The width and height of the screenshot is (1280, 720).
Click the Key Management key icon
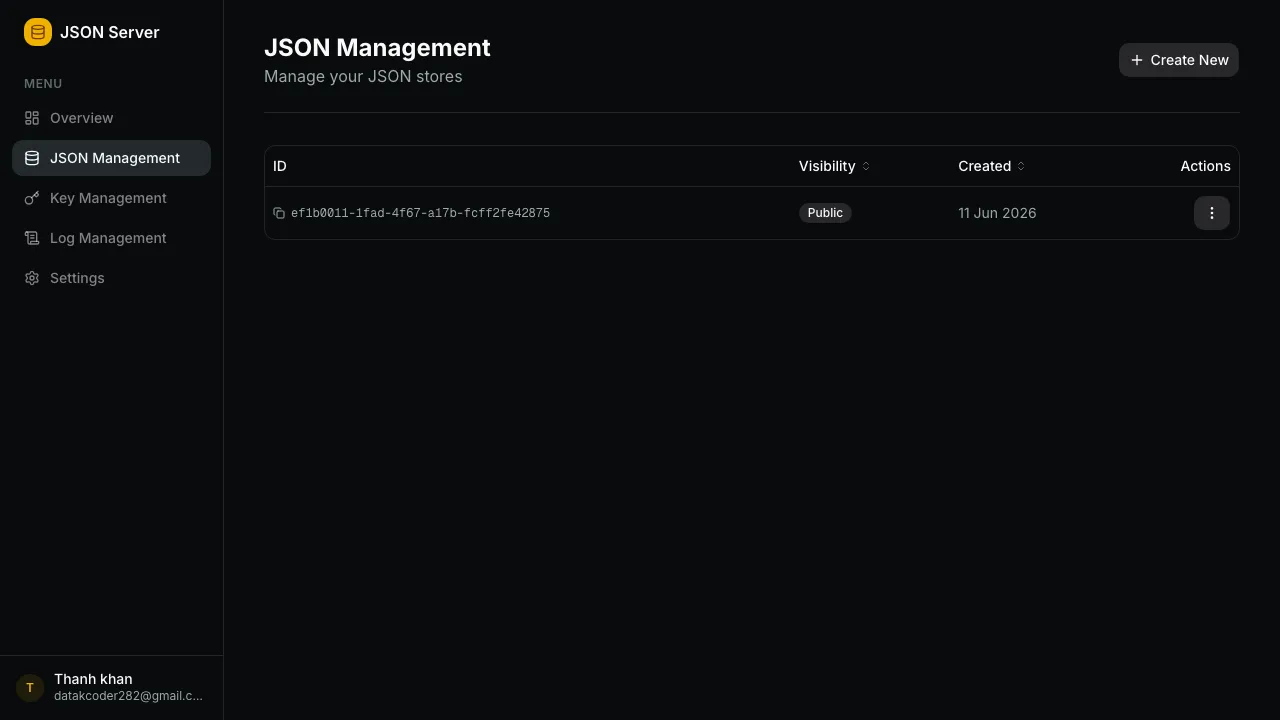[x=32, y=198]
